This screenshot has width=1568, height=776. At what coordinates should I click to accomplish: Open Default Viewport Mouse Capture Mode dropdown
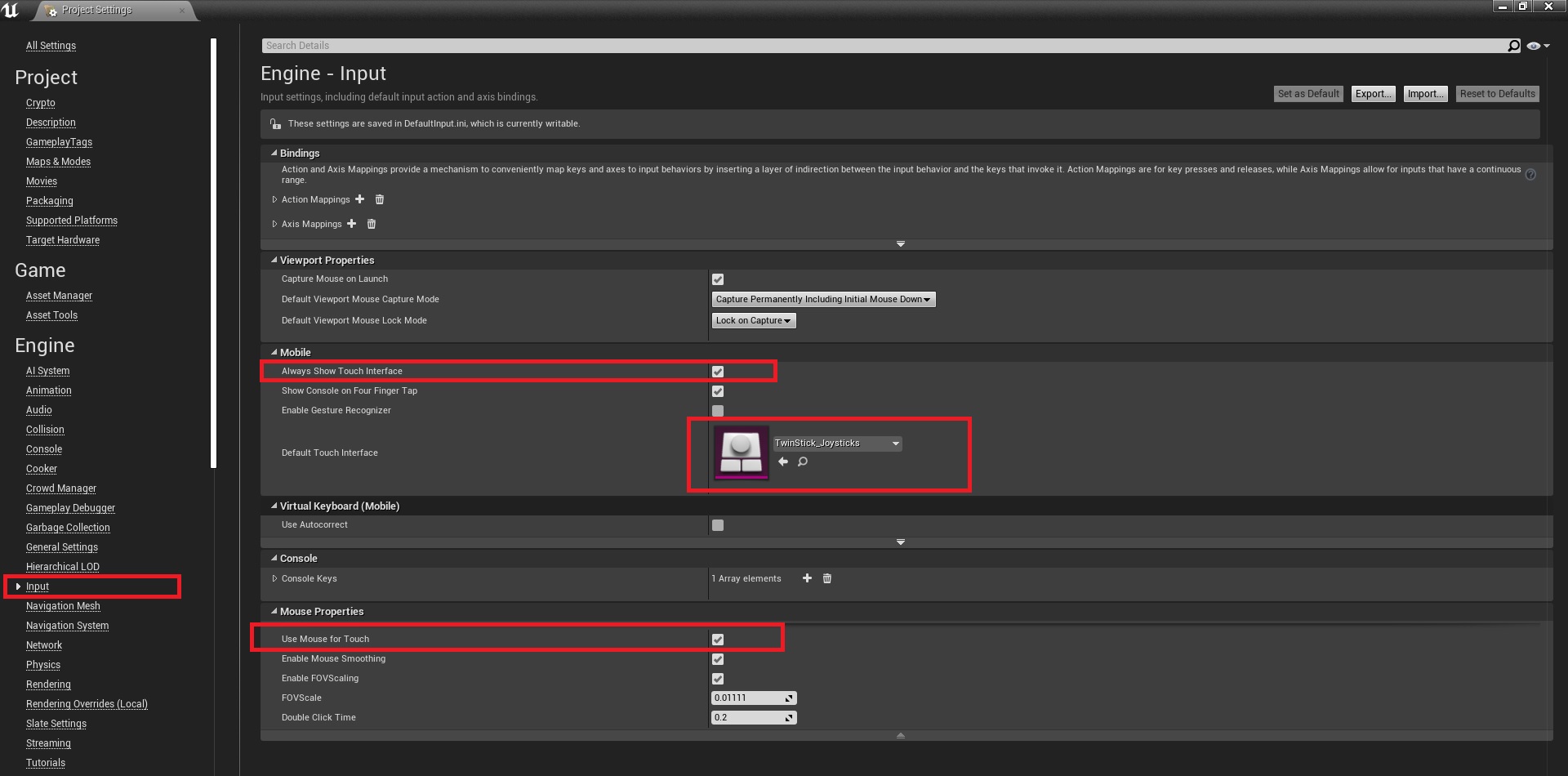point(823,300)
